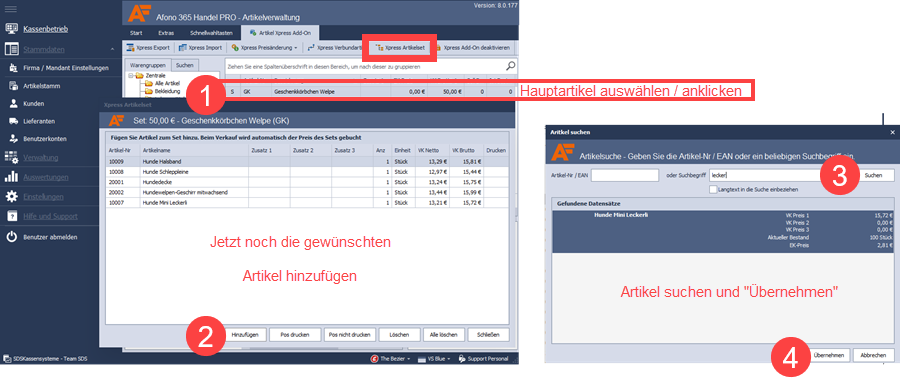Screen dimensions: 900x383
Task: Select the Hunde Halsband row
Action: [x=307, y=162]
